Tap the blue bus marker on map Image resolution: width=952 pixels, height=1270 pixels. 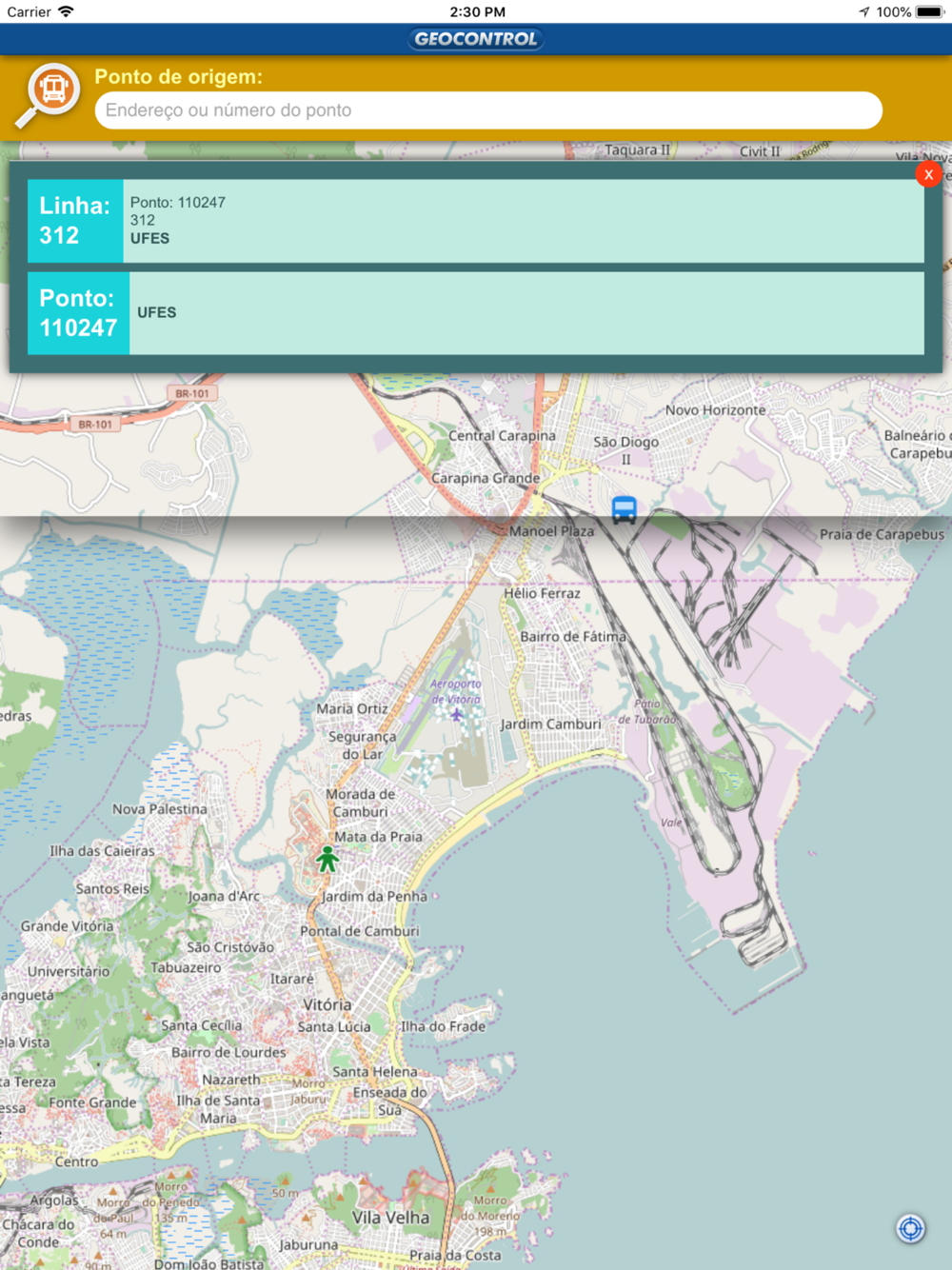[624, 510]
